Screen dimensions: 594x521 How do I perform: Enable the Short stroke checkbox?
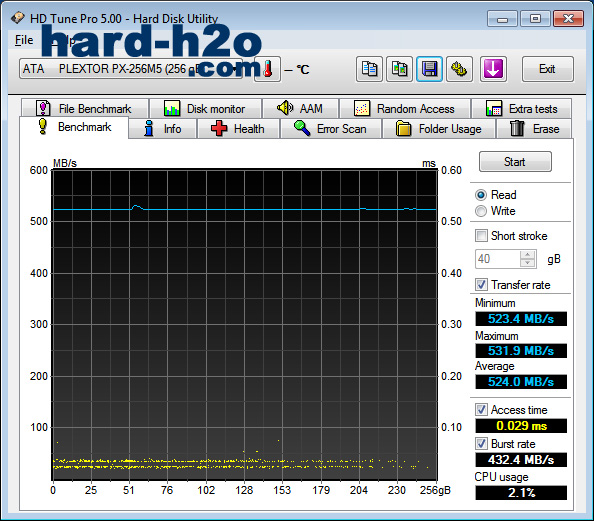coord(481,236)
